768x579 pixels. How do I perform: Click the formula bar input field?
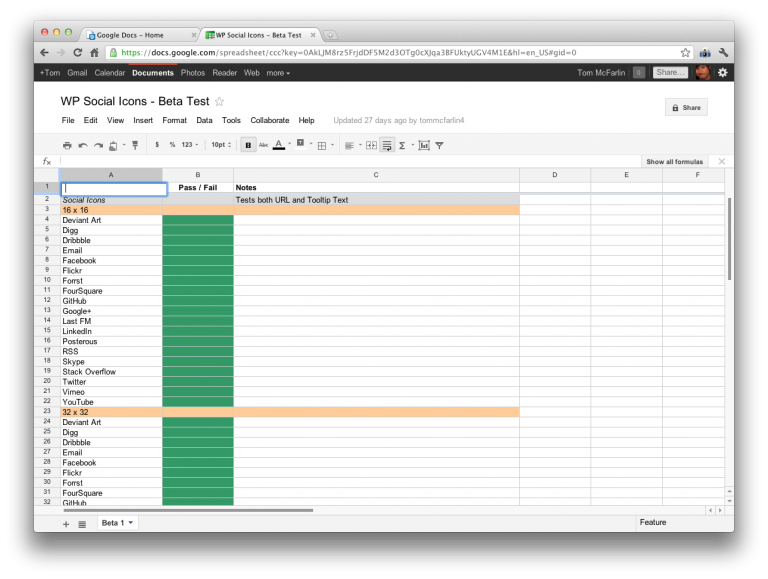[350, 161]
